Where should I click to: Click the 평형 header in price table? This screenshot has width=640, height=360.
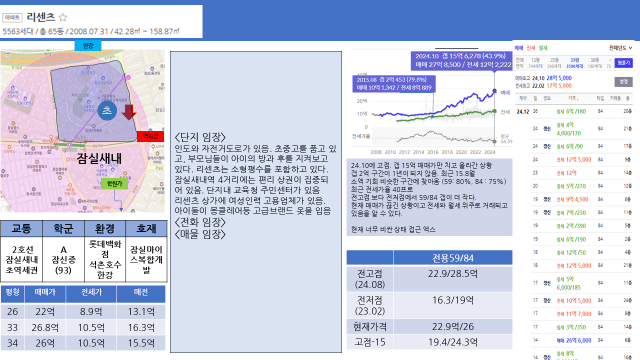pyautogui.click(x=13, y=293)
